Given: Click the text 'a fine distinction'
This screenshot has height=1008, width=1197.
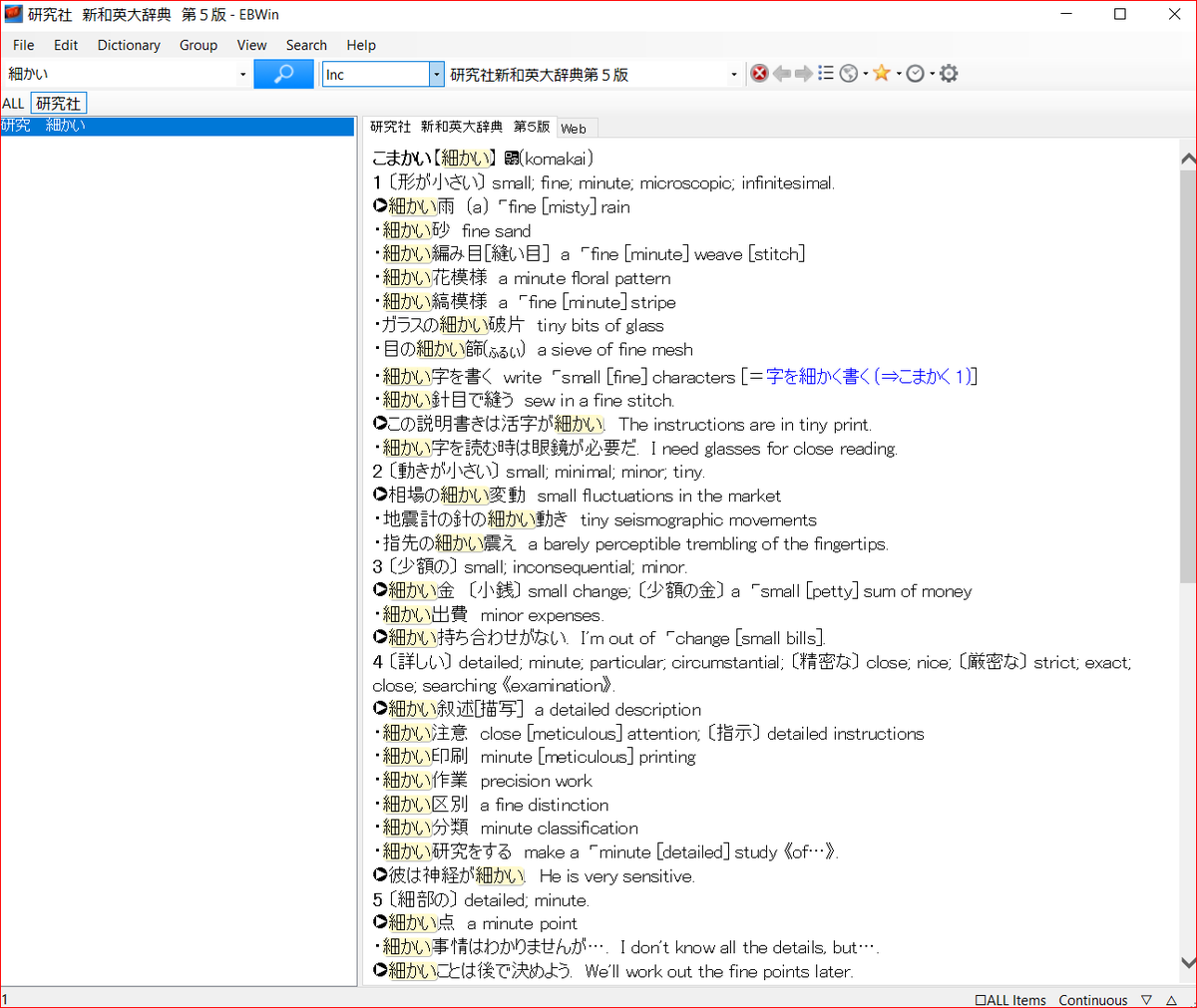Looking at the screenshot, I should 544,806.
